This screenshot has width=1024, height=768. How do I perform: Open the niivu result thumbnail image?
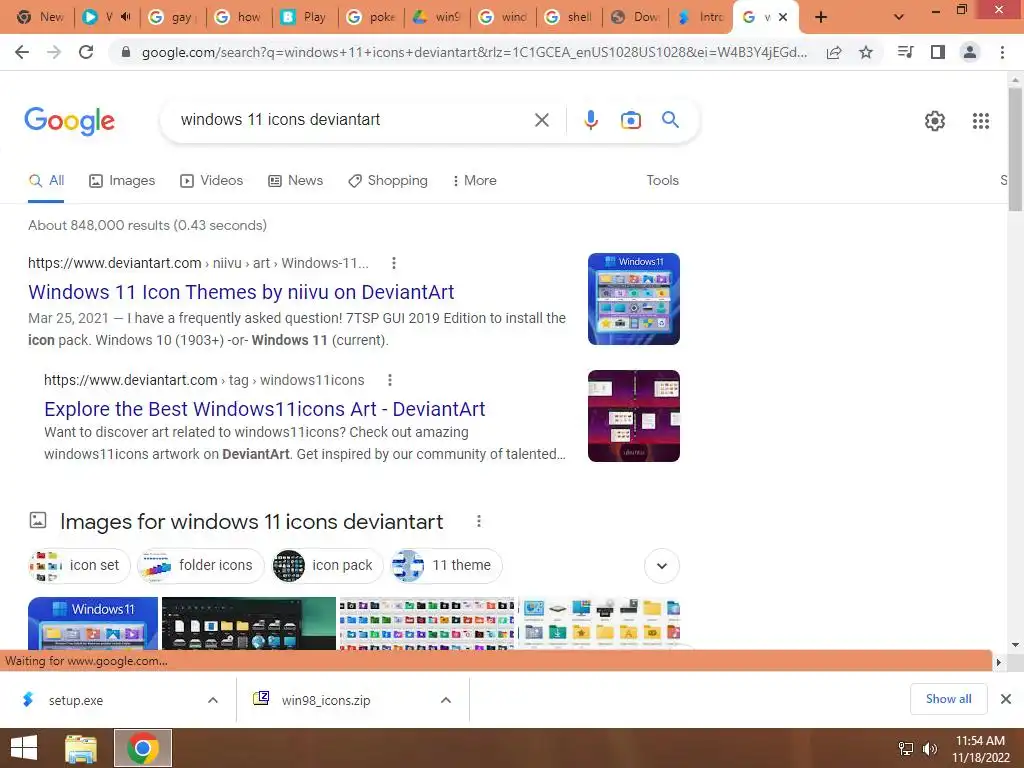pyautogui.click(x=633, y=299)
